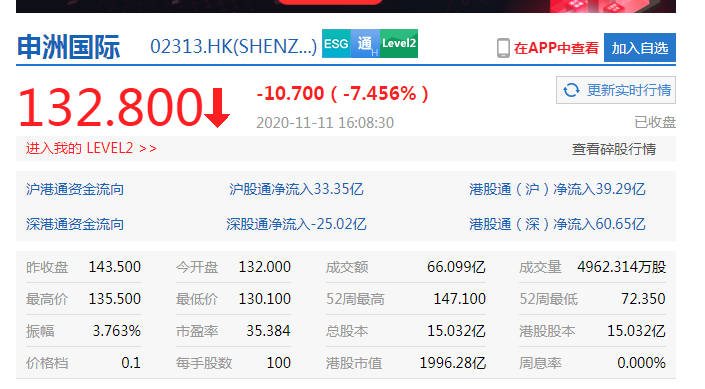Click 最高价 value 135.500
705x389 pixels.
[115, 299]
